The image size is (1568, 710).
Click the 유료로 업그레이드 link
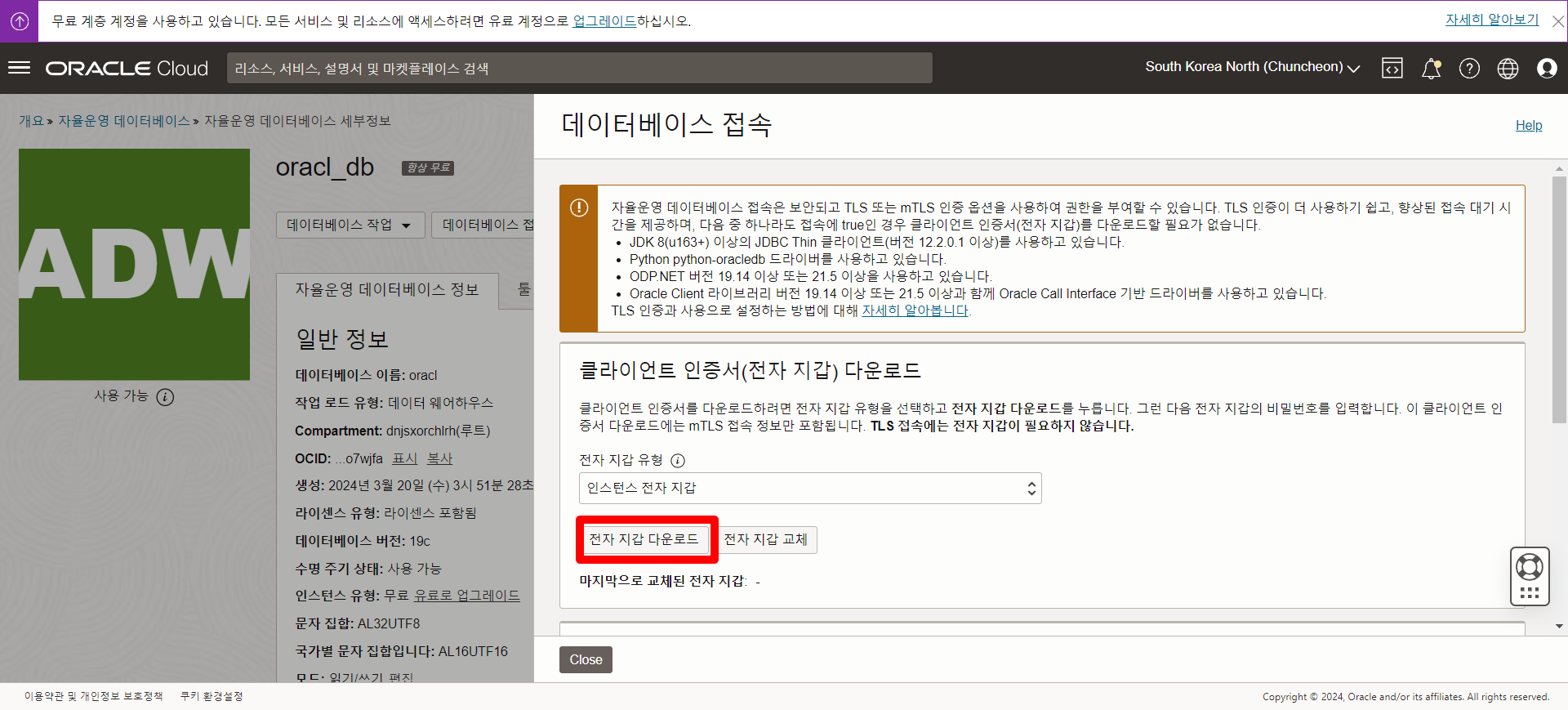pos(466,596)
